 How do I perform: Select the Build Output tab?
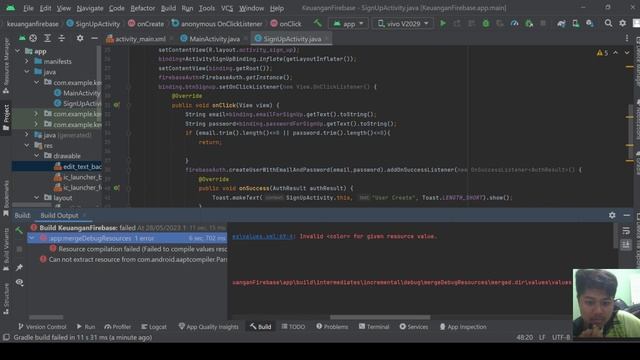tap(59, 215)
